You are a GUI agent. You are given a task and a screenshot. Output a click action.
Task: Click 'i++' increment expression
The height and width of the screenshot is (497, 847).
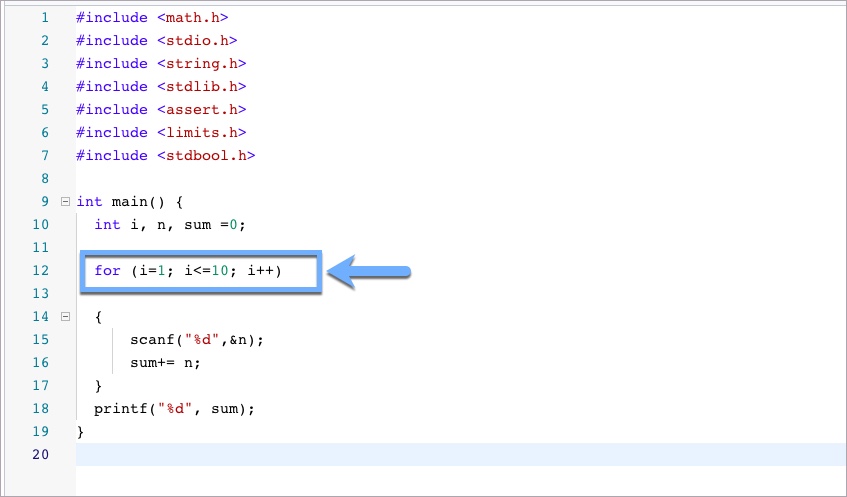point(260,271)
